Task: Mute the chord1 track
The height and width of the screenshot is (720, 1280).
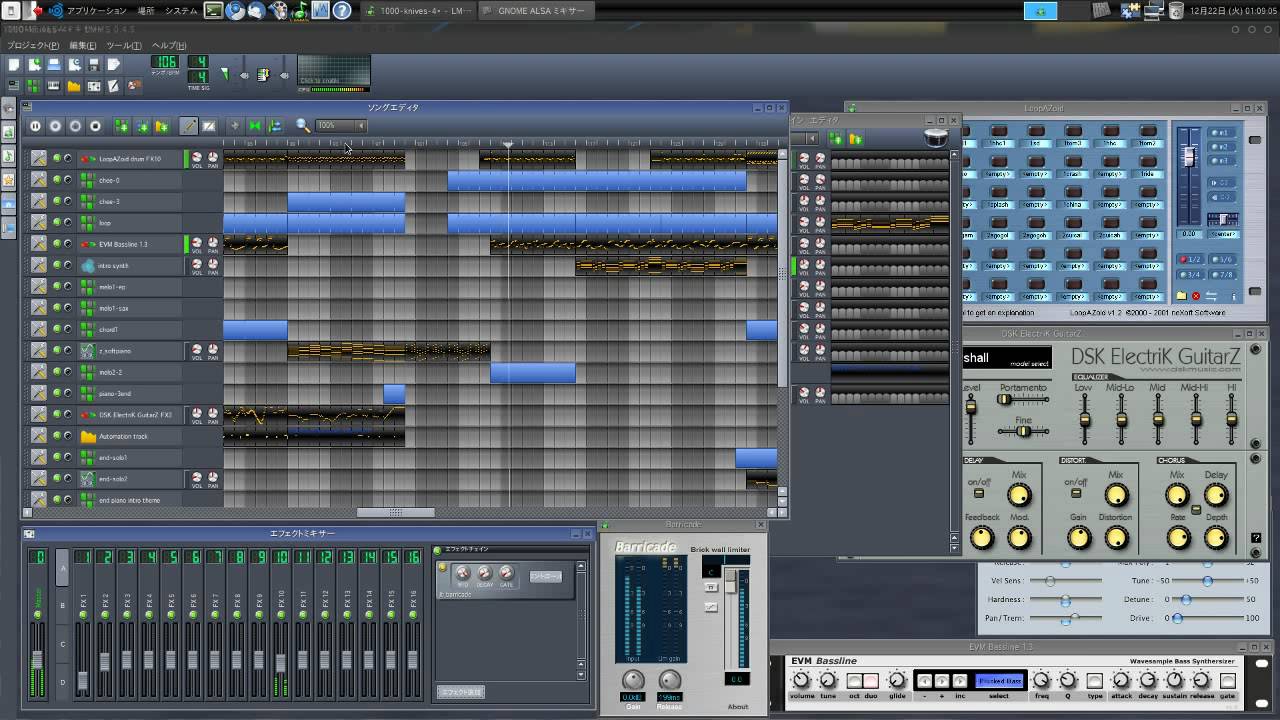Action: pyautogui.click(x=57, y=329)
